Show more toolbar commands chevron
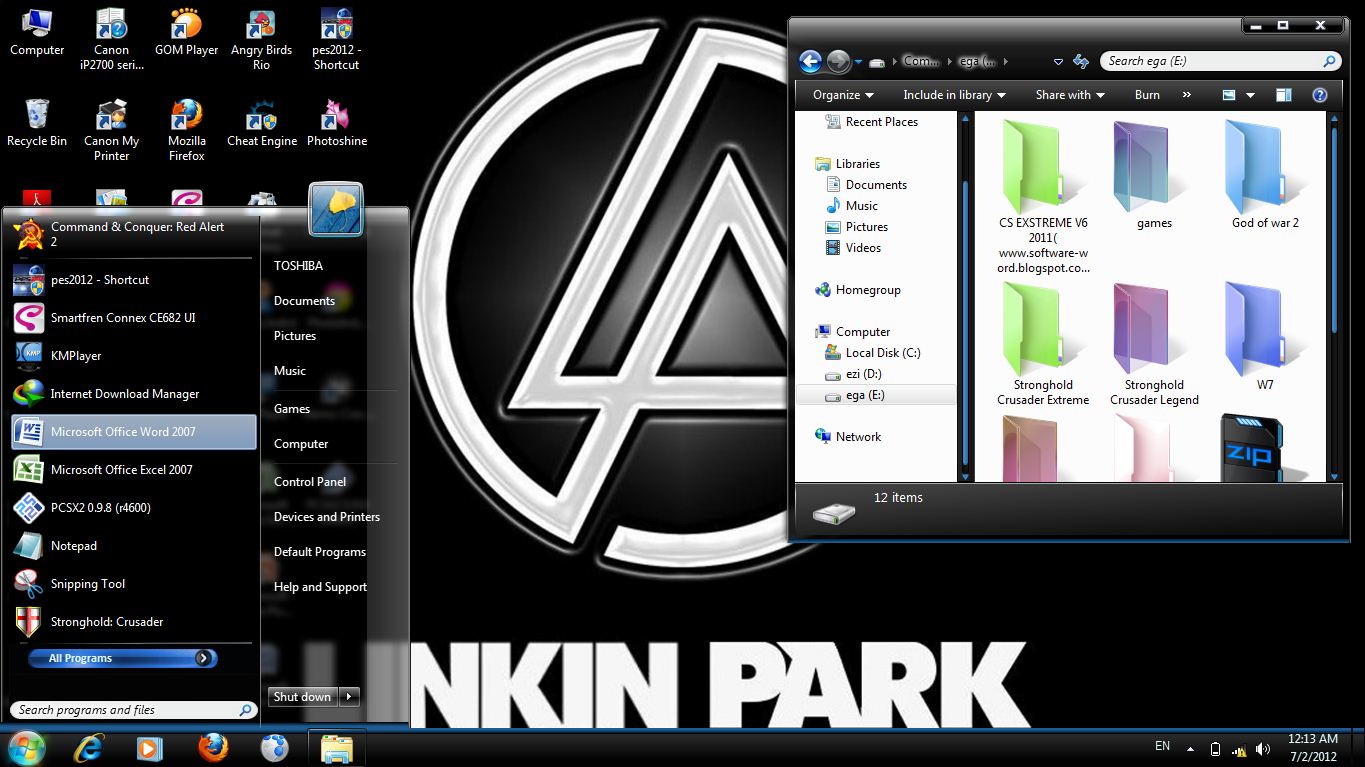The image size is (1365, 767). tap(1187, 95)
